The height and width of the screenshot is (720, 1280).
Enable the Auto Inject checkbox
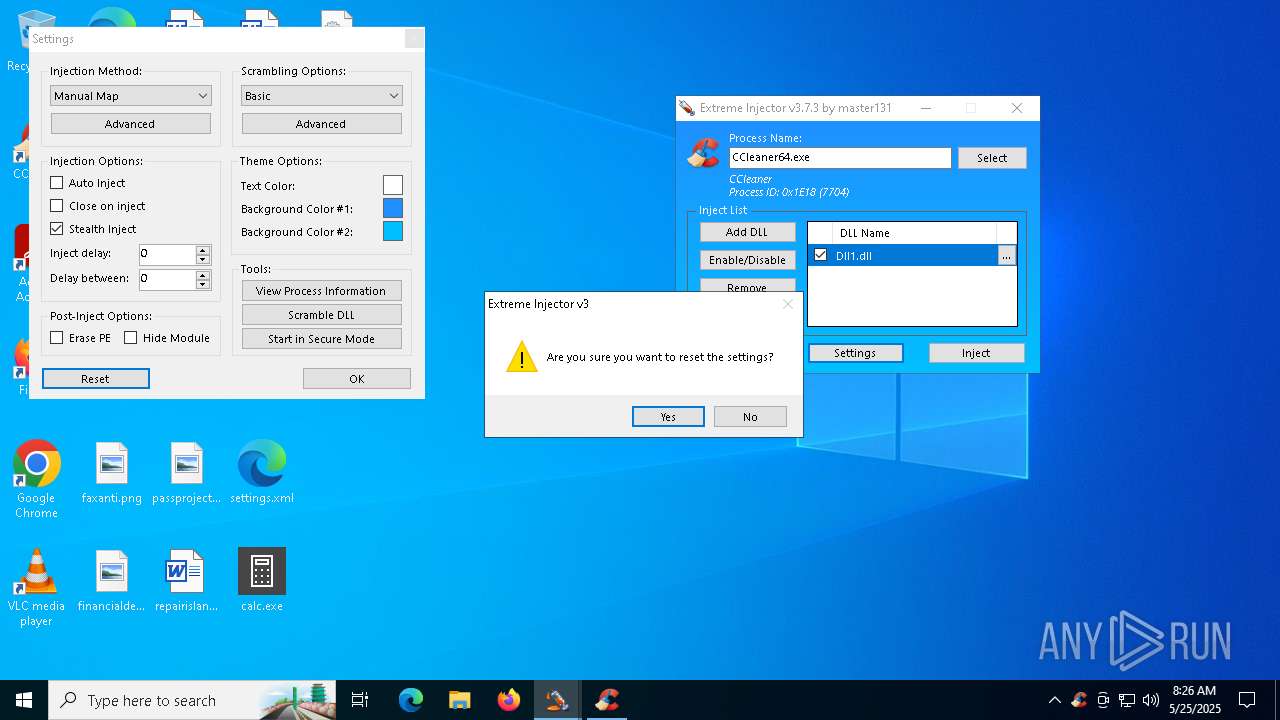pyautogui.click(x=57, y=183)
